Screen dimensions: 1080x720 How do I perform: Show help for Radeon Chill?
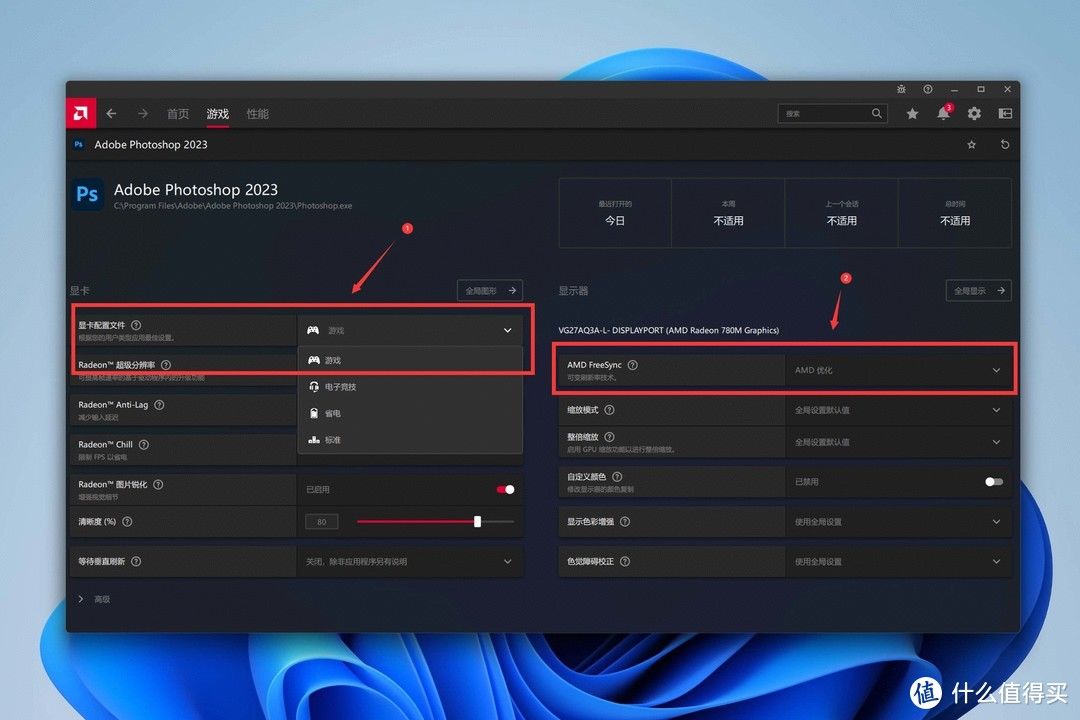(144, 444)
